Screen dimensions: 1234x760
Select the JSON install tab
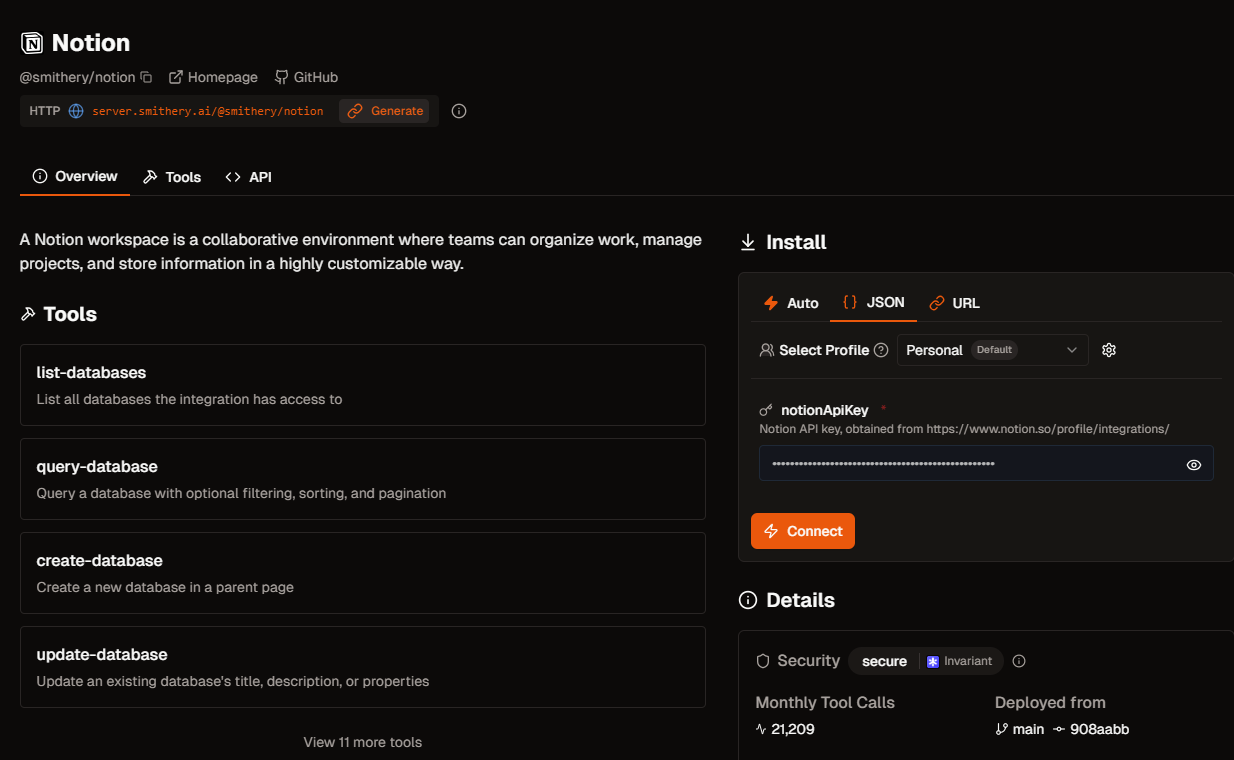874,302
